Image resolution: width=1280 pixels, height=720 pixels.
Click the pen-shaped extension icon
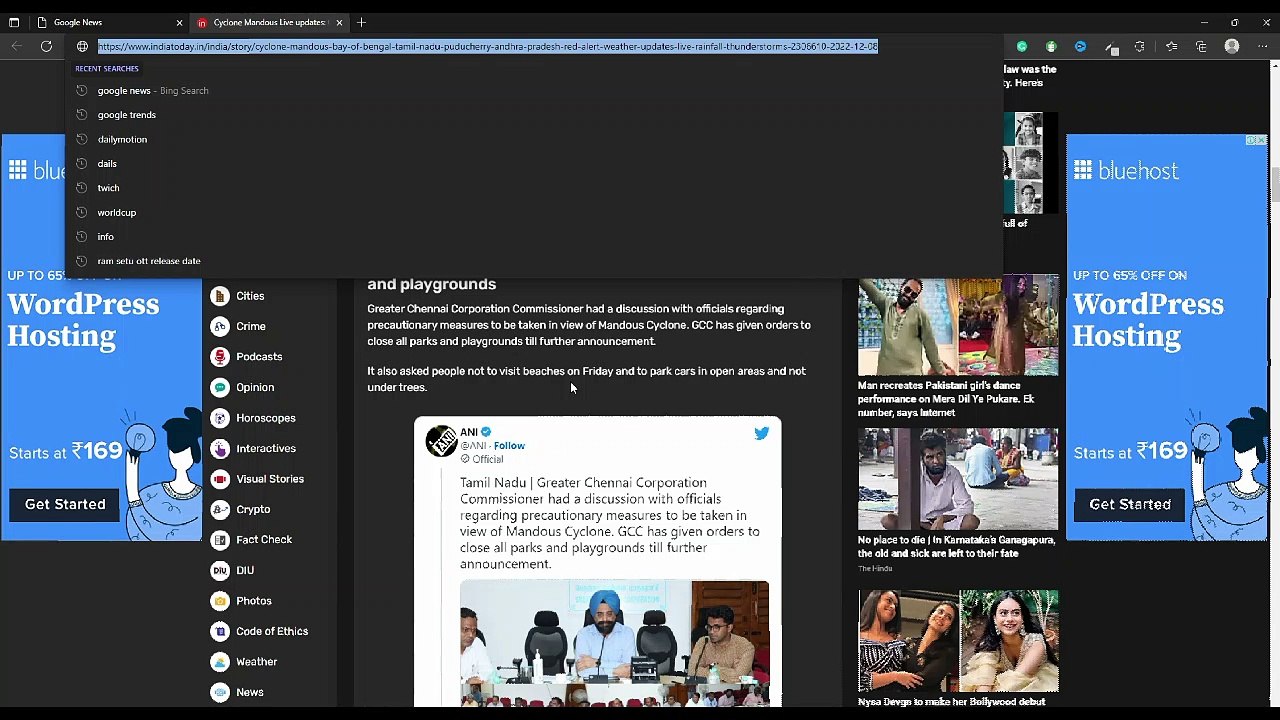[x=1111, y=47]
